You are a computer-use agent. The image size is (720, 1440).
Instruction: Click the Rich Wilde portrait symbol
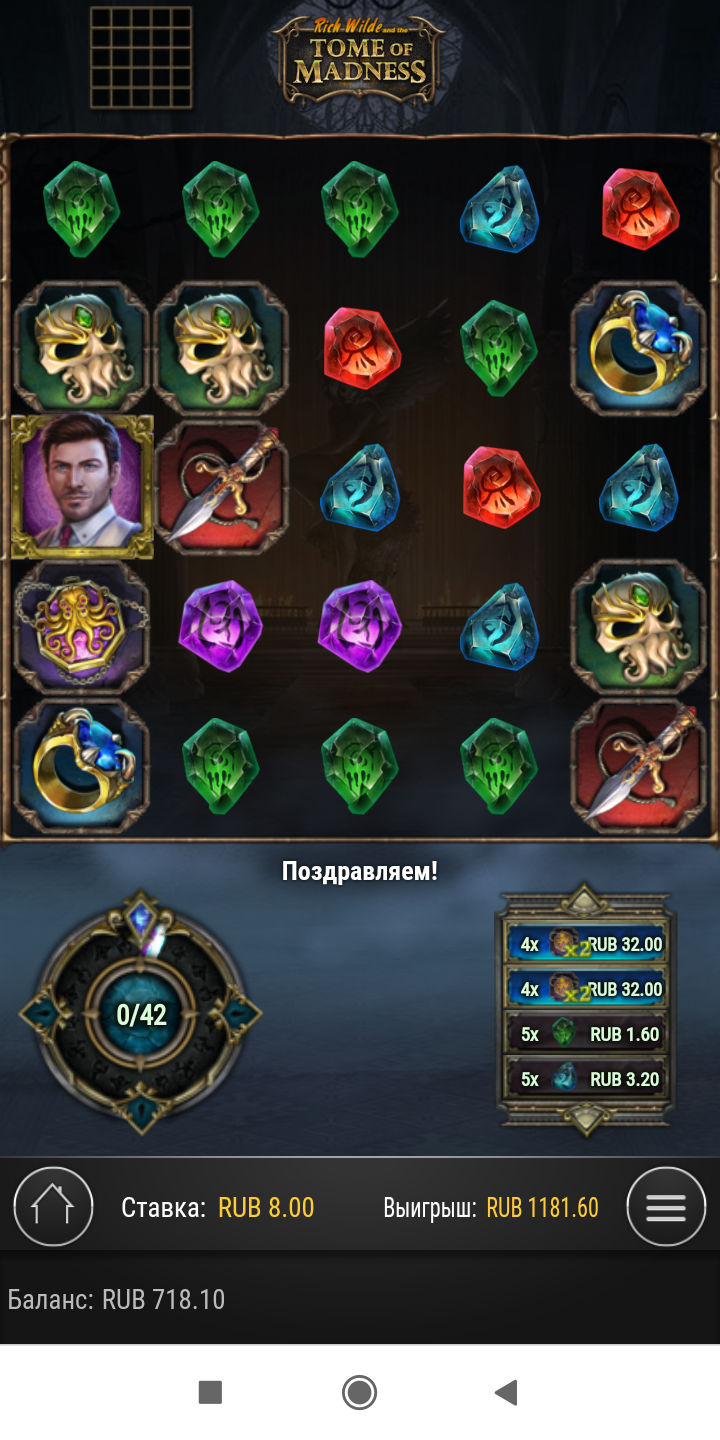tap(82, 487)
